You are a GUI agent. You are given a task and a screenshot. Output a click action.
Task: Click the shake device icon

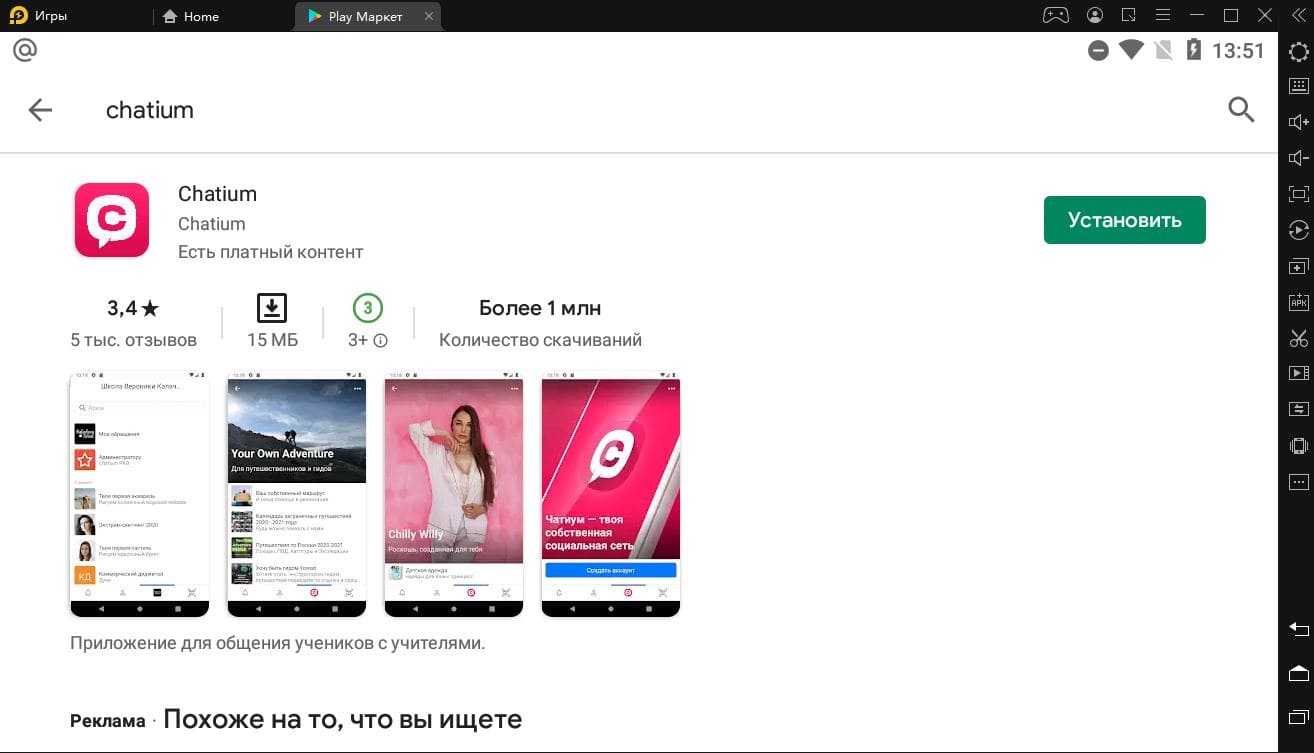(1298, 446)
